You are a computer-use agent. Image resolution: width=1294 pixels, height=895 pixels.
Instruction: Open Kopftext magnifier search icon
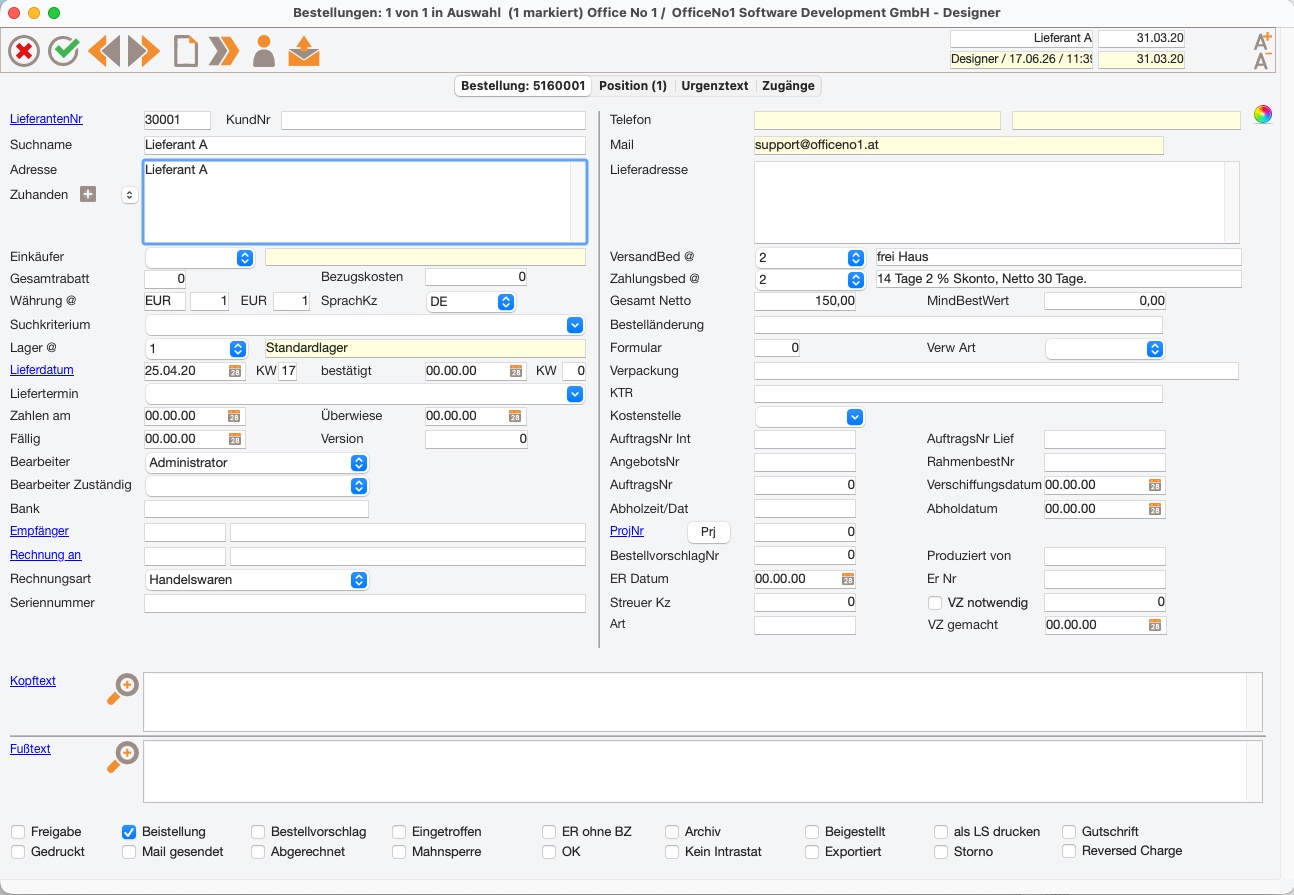(122, 690)
